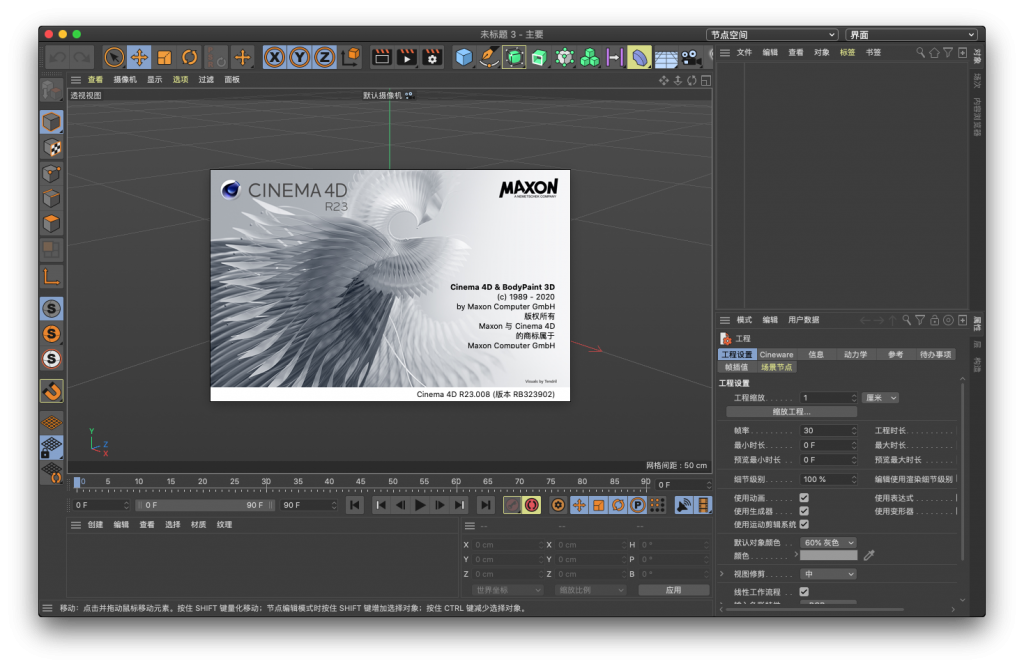Open object manager 文件 menu

pos(744,52)
